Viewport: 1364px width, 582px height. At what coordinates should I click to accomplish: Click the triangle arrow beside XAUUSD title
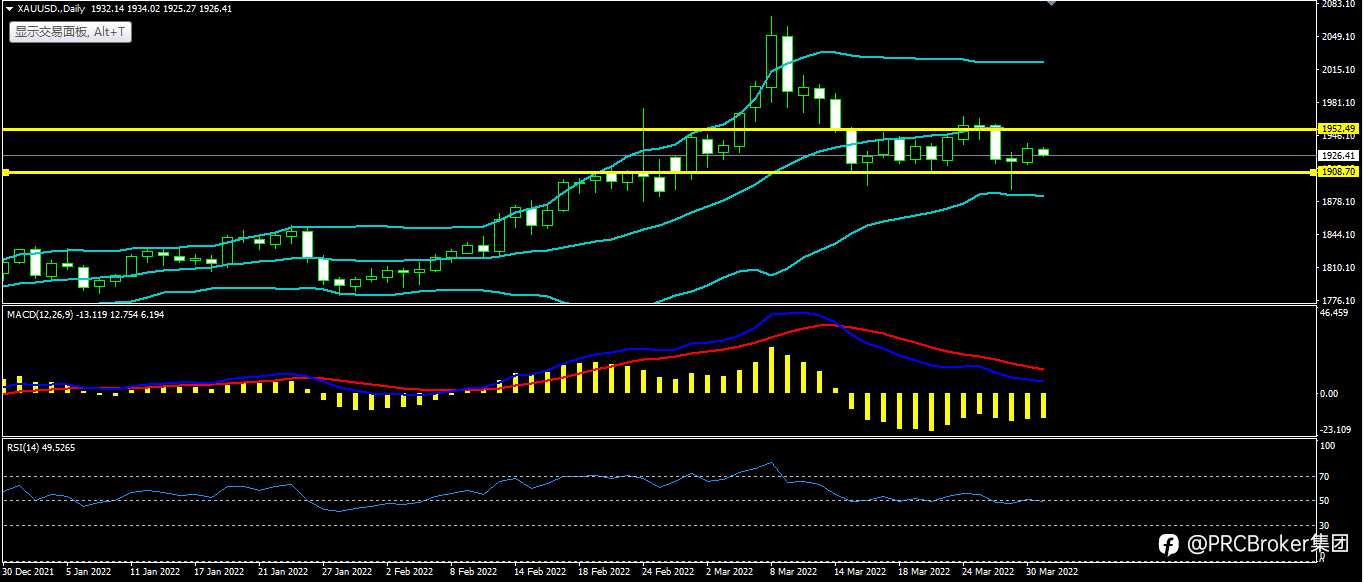point(9,8)
